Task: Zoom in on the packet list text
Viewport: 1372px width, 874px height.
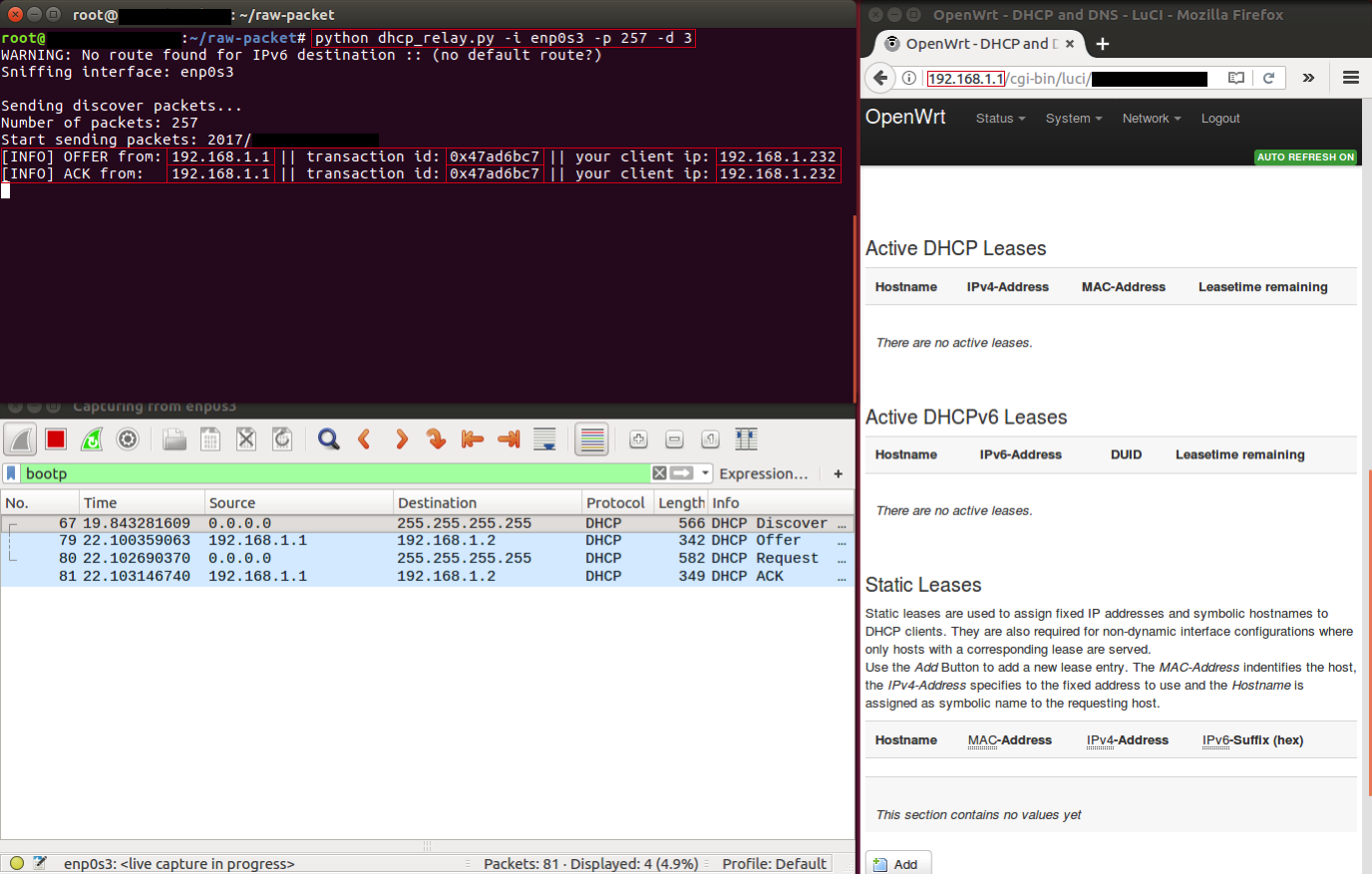Action: point(637,438)
